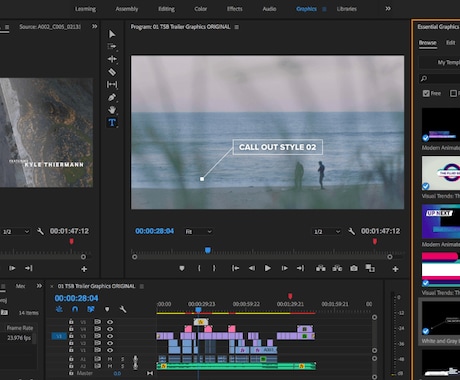460x380 pixels.
Task: Solo the A2 audio track
Action: 122,366
